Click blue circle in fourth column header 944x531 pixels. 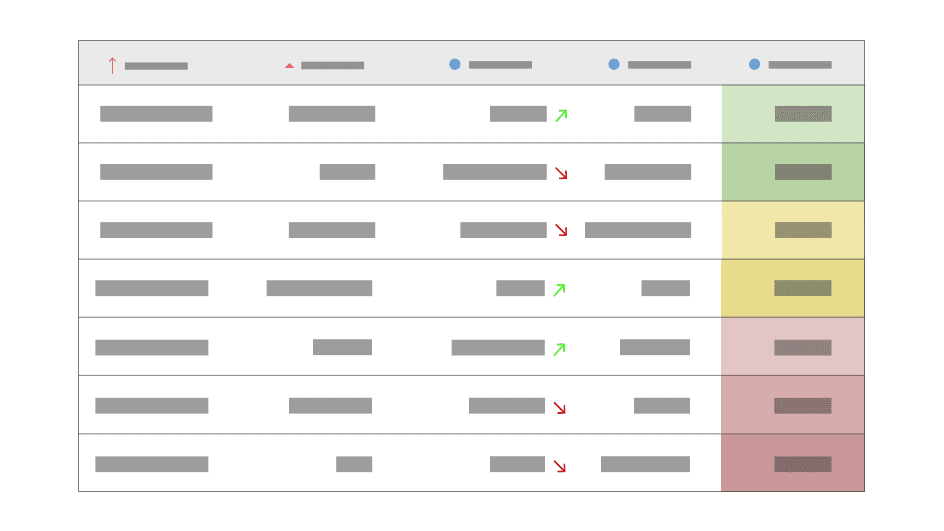(x=614, y=64)
